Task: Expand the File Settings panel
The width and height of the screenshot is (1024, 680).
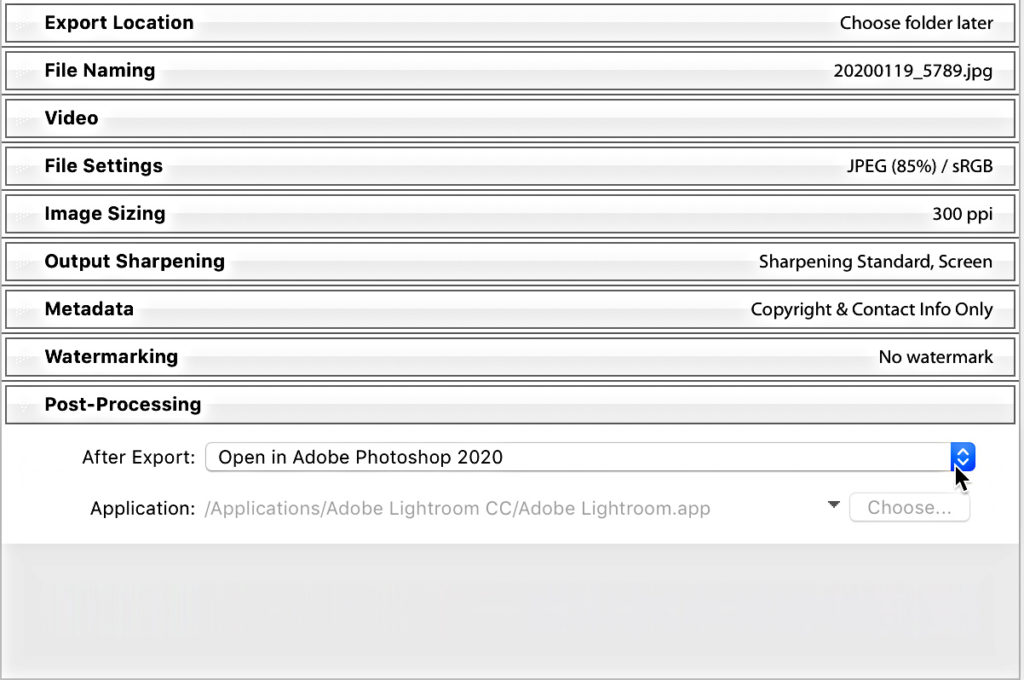Action: coord(510,166)
